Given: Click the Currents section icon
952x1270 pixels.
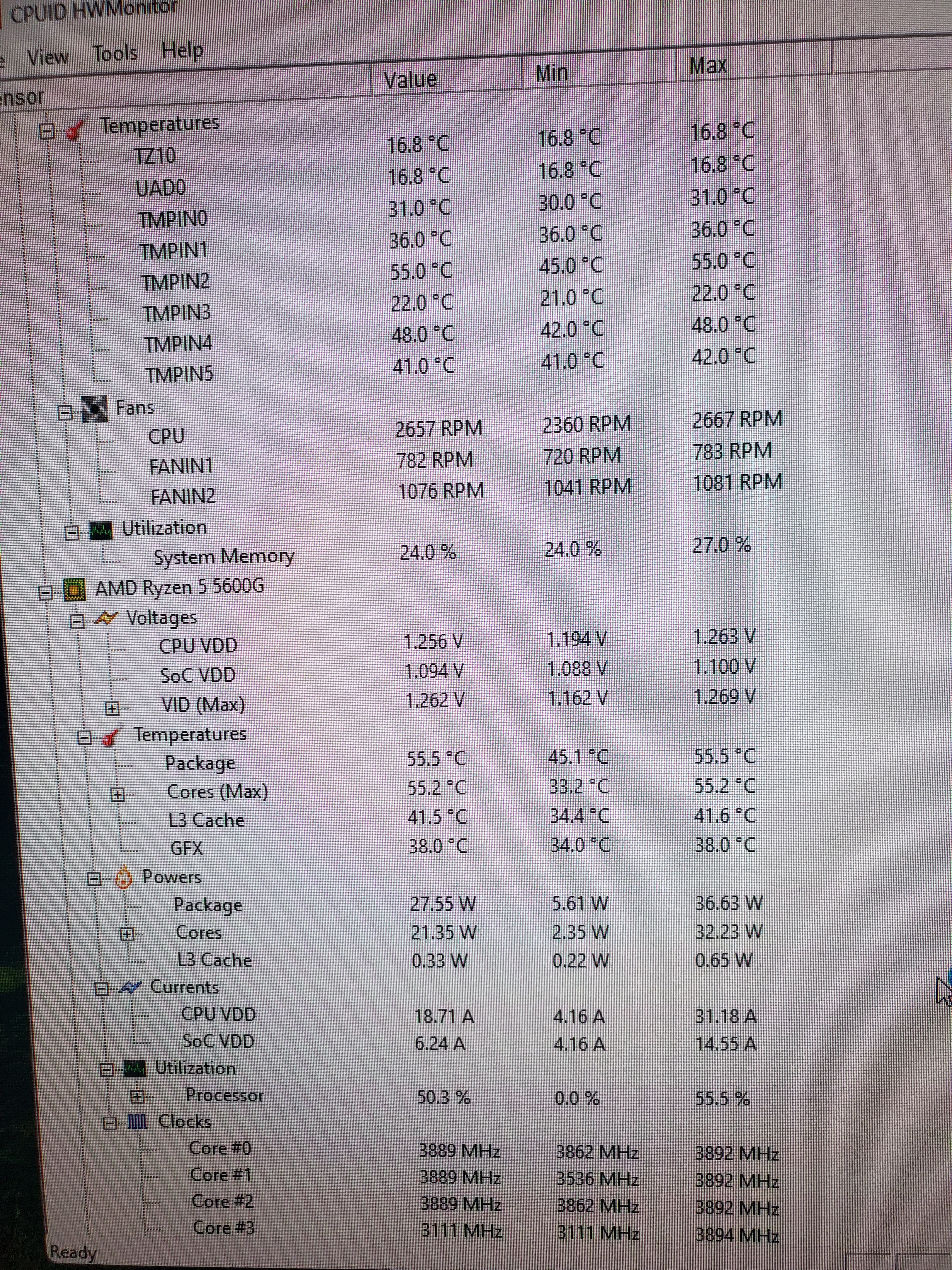Looking at the screenshot, I should coord(130,987).
